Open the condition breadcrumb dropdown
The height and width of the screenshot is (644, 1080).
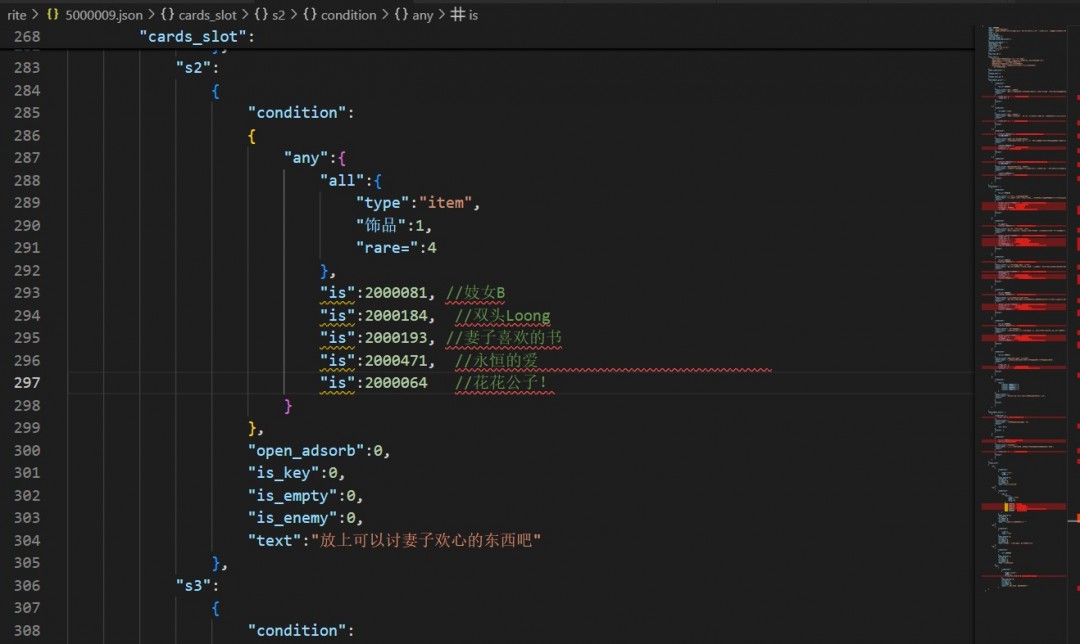pos(348,15)
